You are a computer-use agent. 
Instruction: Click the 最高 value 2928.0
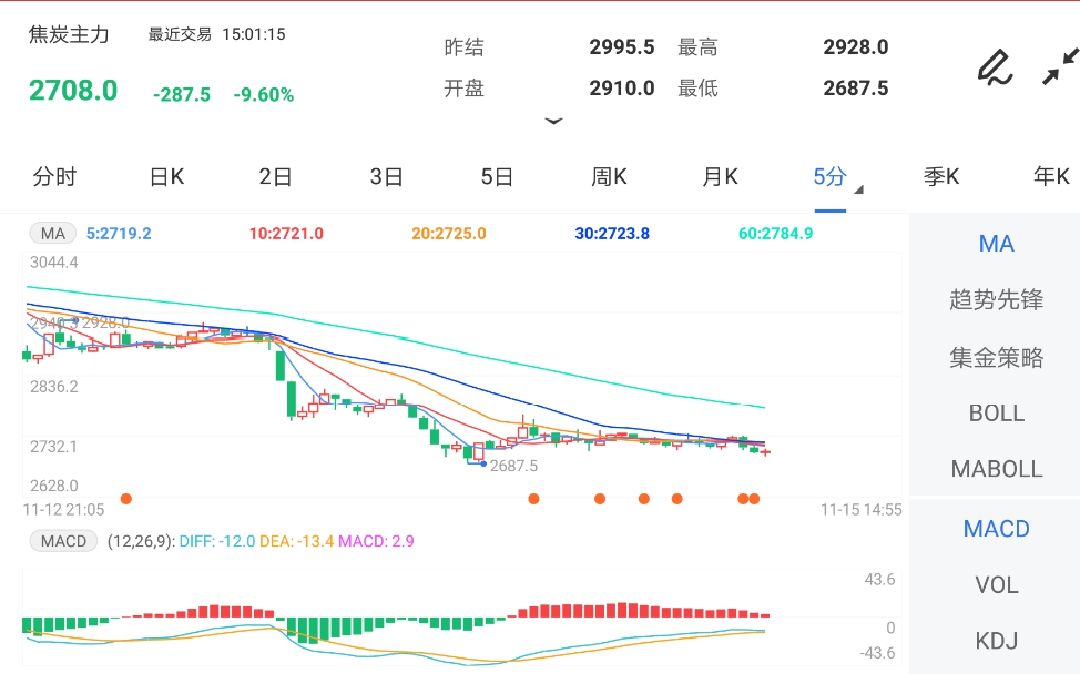[855, 47]
